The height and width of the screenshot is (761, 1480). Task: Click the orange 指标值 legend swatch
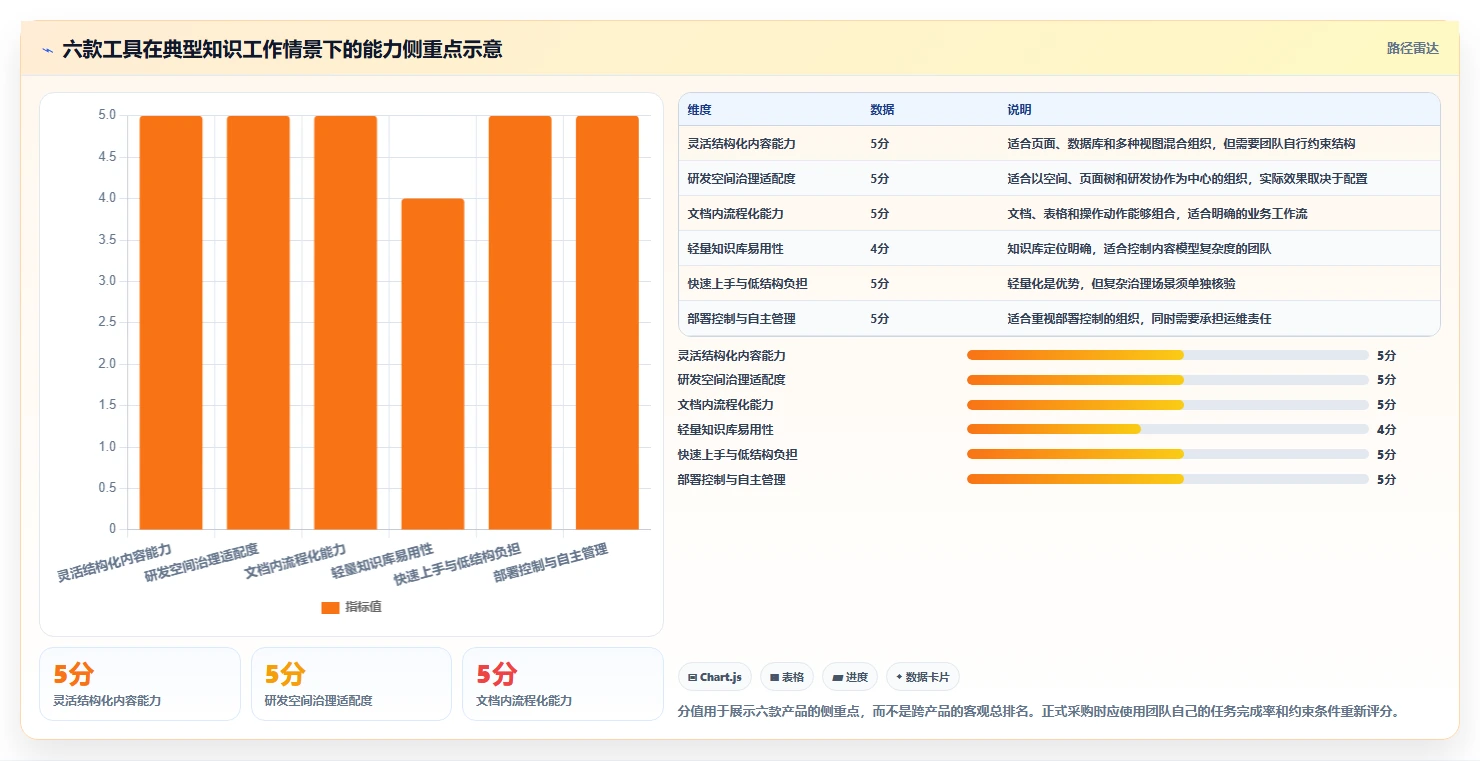[x=330, y=607]
